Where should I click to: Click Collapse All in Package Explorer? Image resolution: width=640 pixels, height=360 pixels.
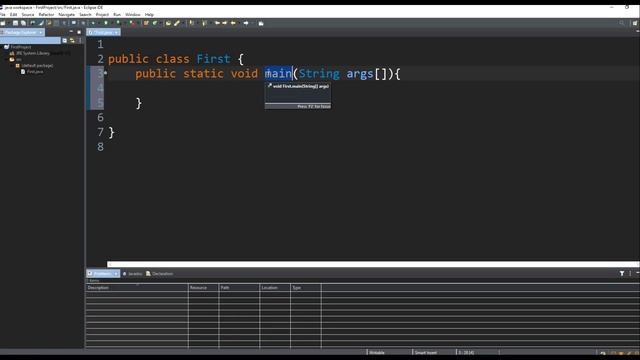point(64,40)
